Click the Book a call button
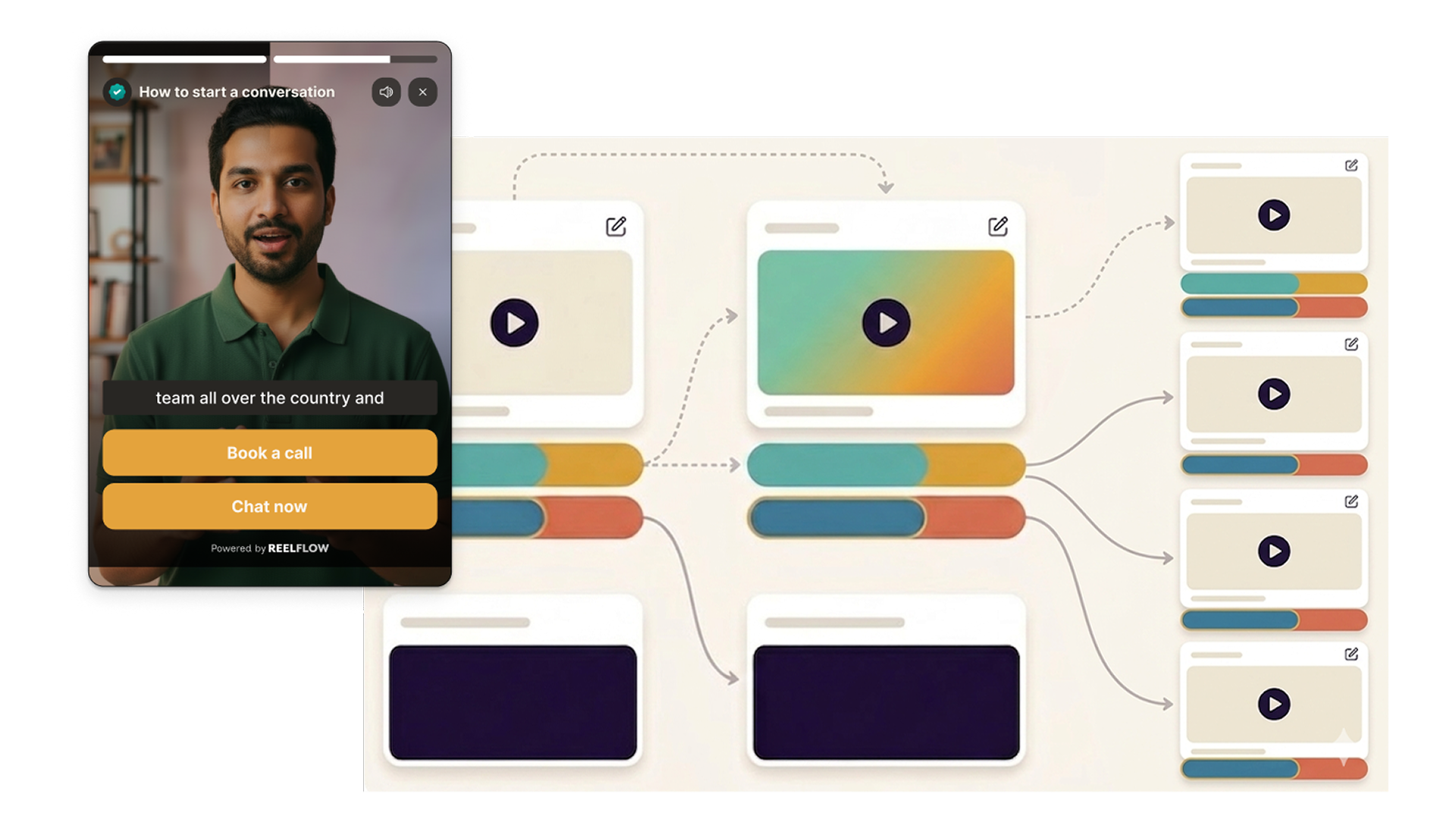Viewport: 1456px width, 819px height. pos(269,453)
